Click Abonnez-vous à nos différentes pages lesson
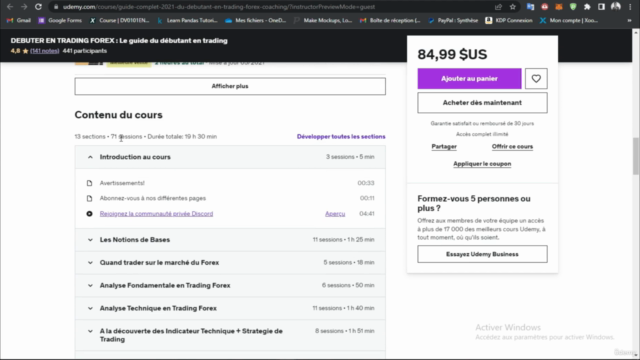Screen dimensions: 640x360 click(x=153, y=198)
